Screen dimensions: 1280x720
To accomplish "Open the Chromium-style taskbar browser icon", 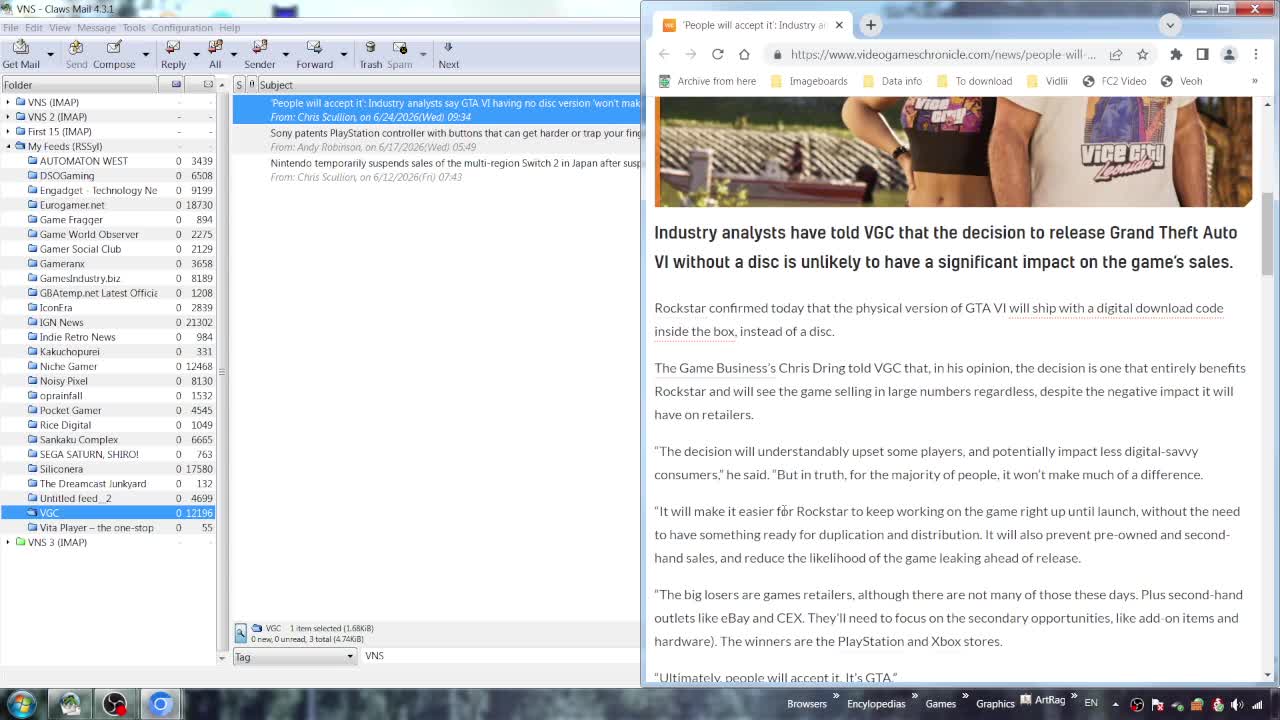I will click(x=160, y=703).
